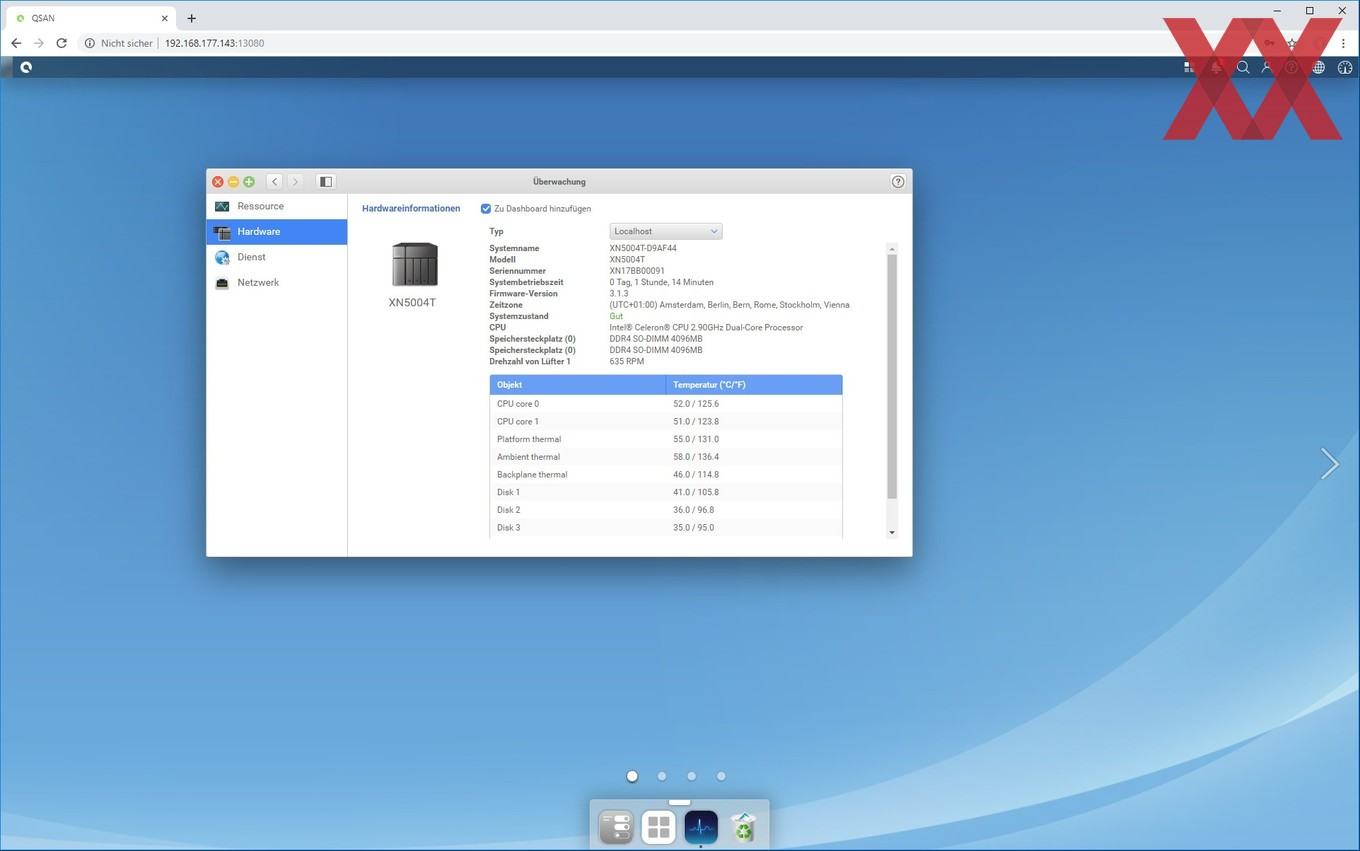Click the Netzwerk sidebar icon
Image resolution: width=1360 pixels, height=851 pixels.
(222, 283)
